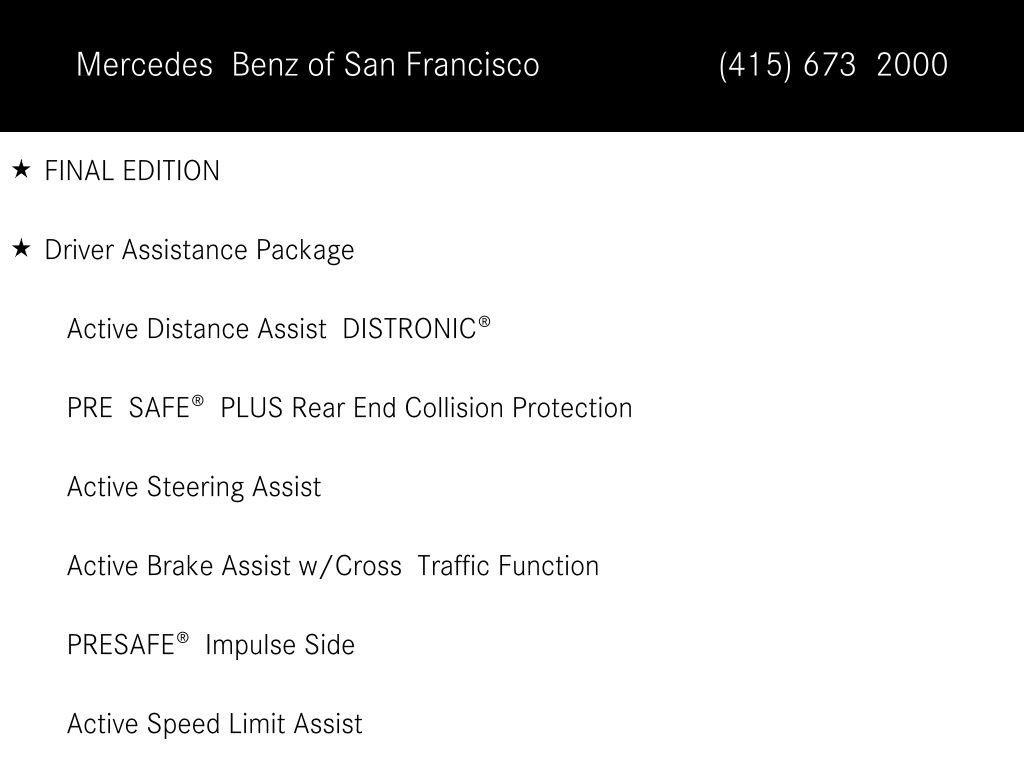Click the phone number (415) 673 2000
The width and height of the screenshot is (1024, 768).
833,65
